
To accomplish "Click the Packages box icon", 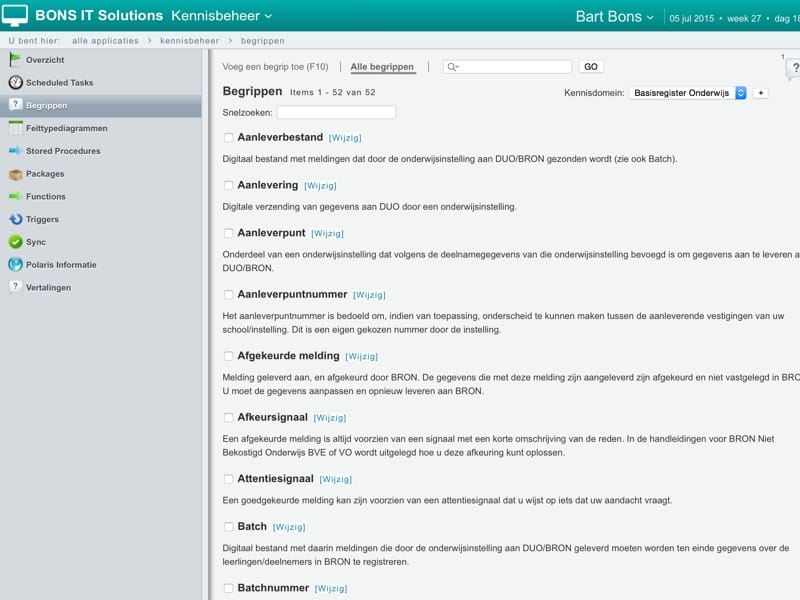I will click(15, 174).
